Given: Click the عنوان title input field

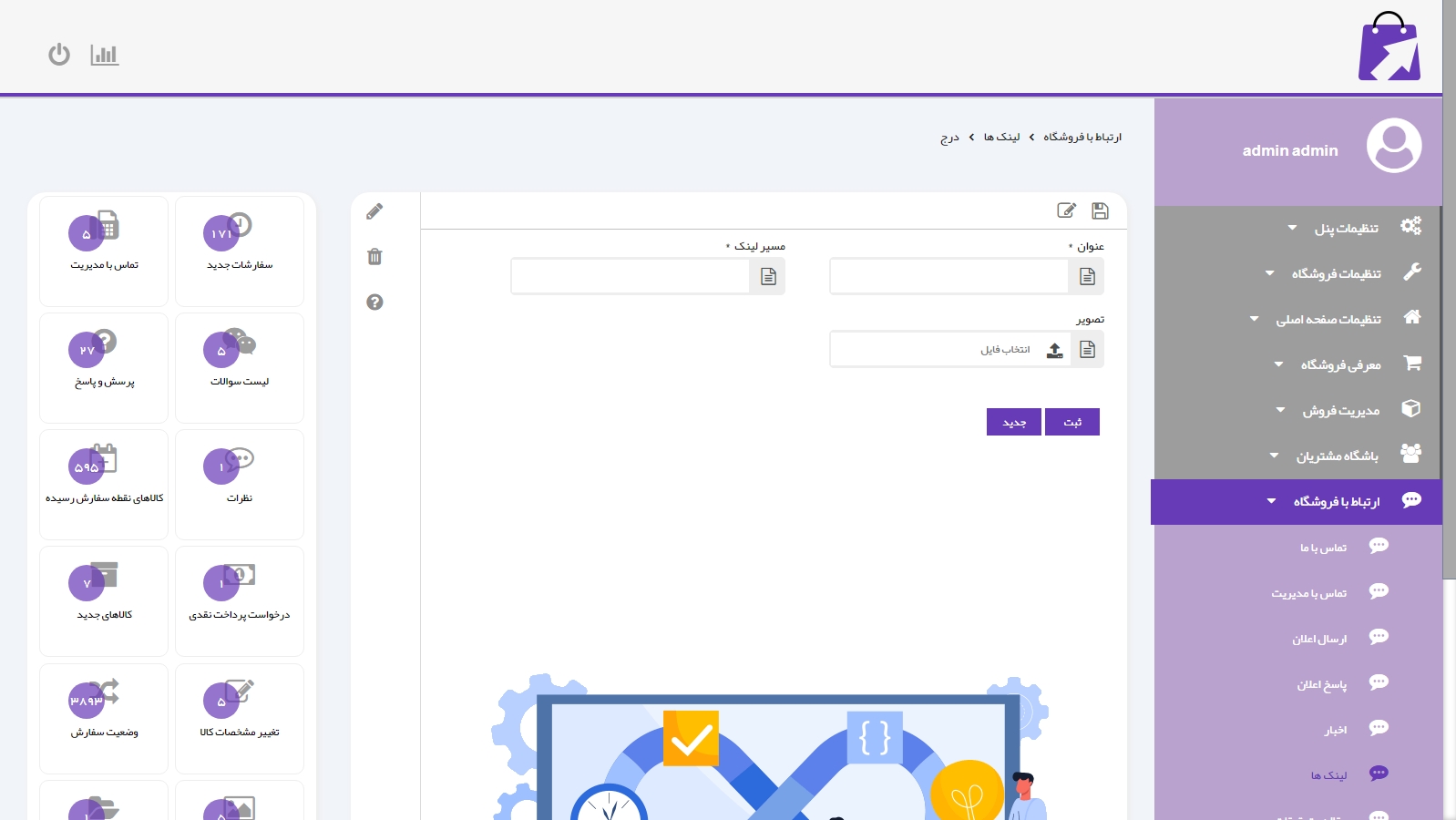Looking at the screenshot, I should click(948, 276).
